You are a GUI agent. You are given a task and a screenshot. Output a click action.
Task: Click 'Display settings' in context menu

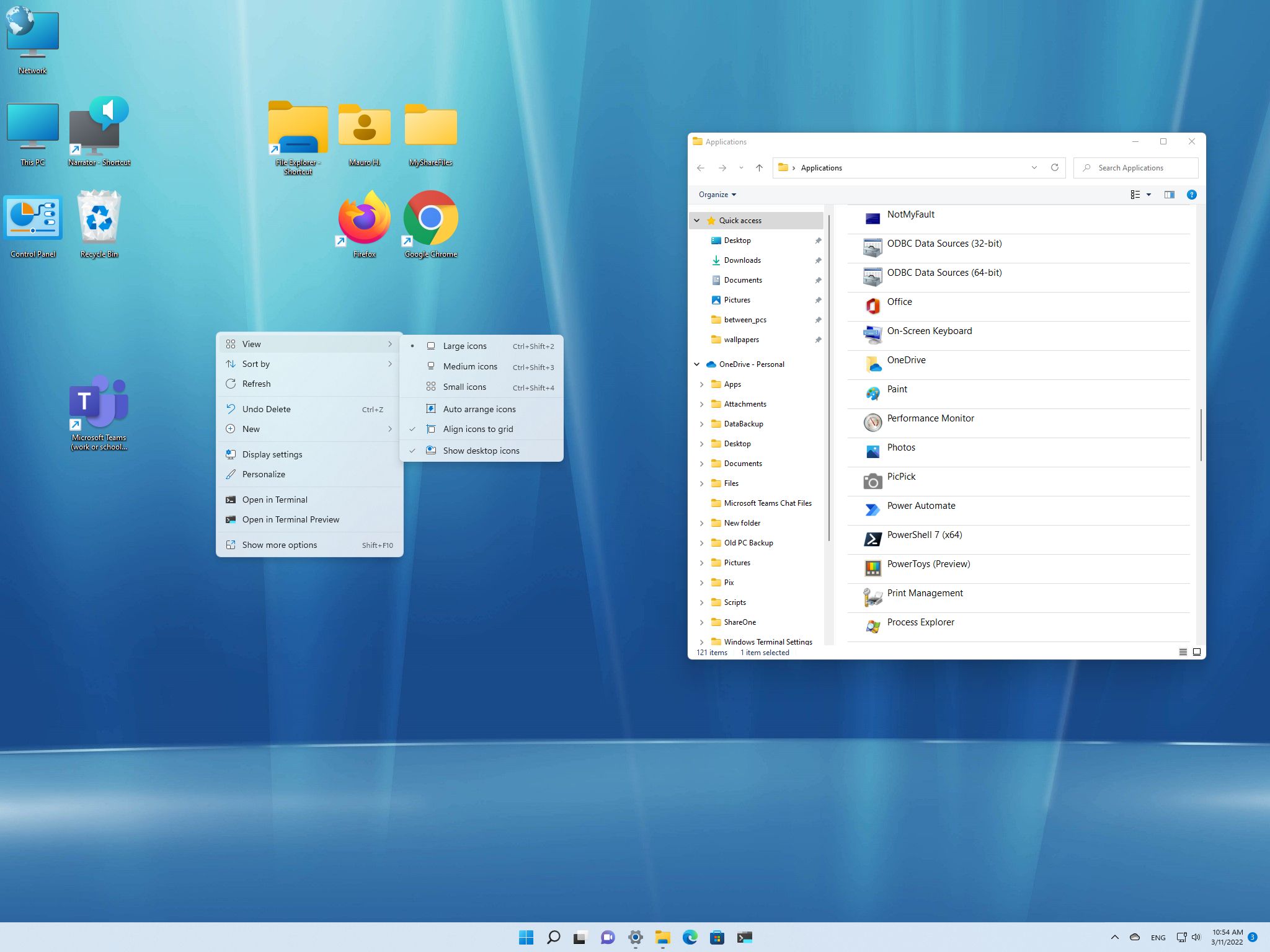(x=272, y=454)
